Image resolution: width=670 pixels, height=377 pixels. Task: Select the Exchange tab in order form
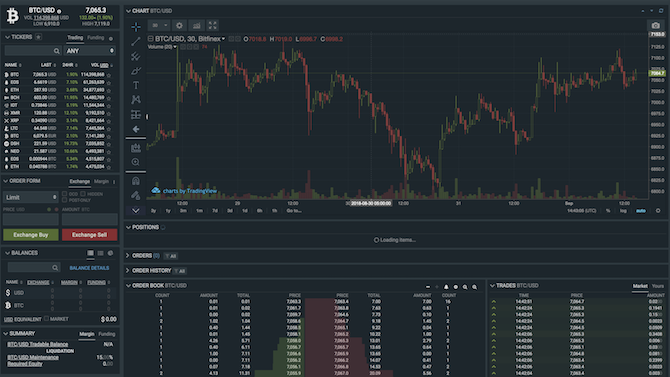[x=80, y=181]
